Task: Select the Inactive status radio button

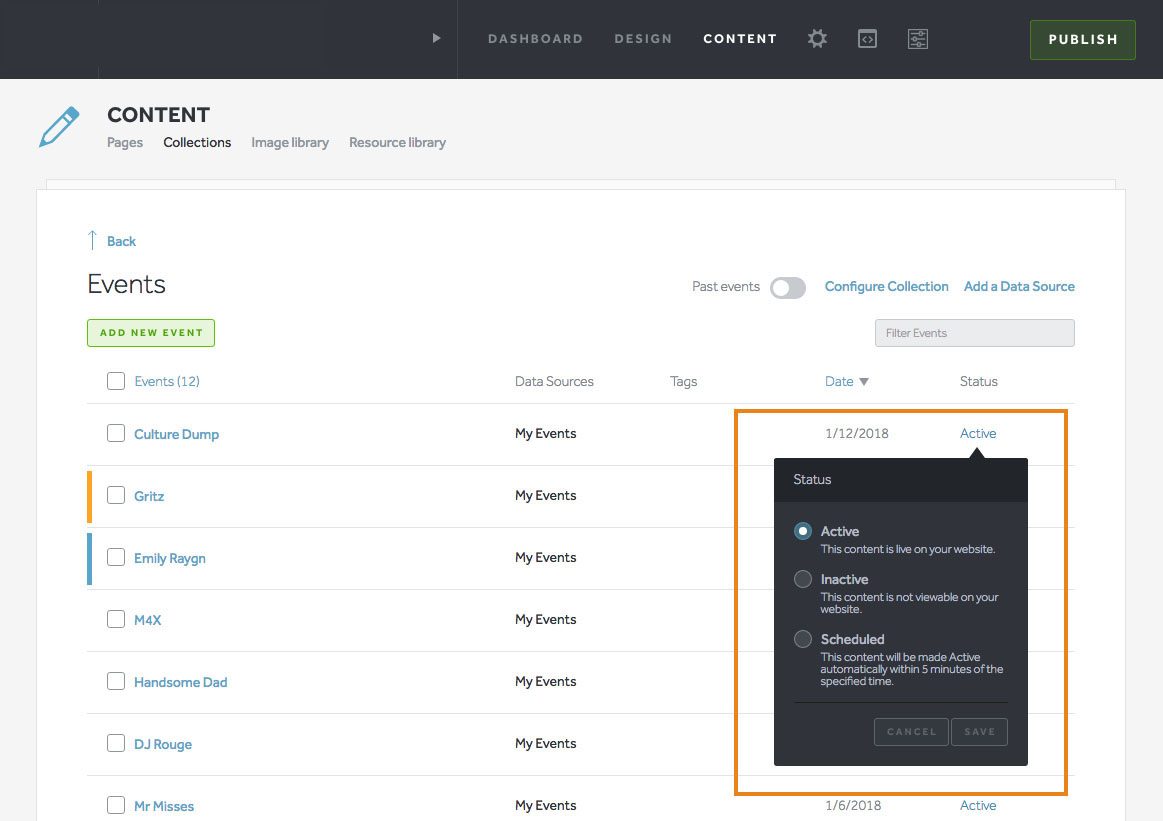Action: coord(803,579)
